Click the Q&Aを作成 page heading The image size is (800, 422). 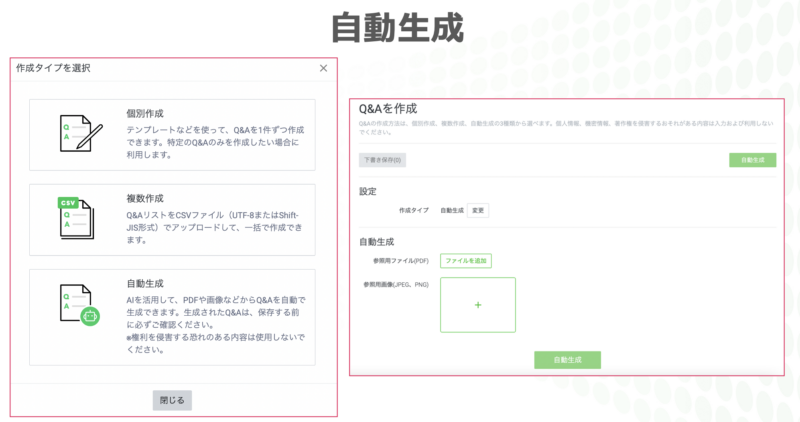387,108
